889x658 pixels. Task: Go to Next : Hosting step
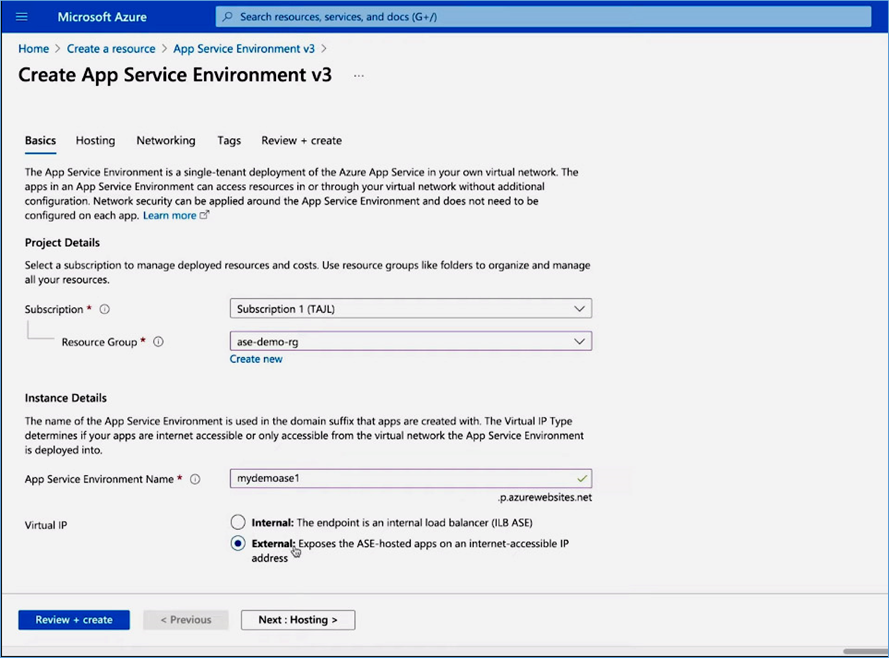tap(298, 620)
